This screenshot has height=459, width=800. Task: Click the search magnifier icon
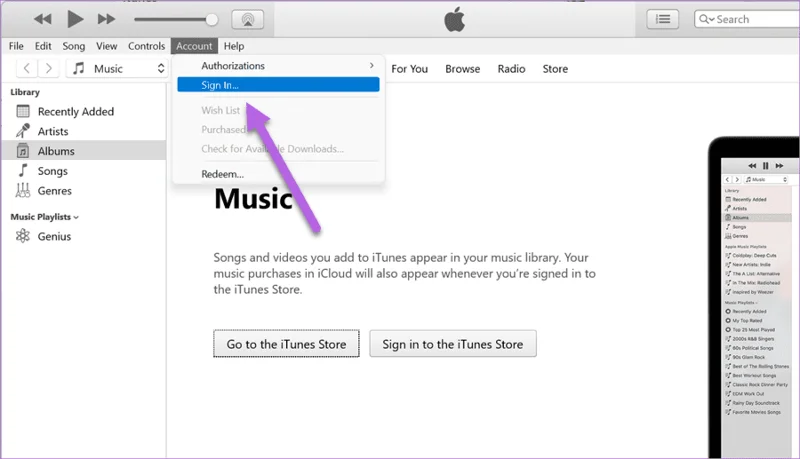(706, 19)
